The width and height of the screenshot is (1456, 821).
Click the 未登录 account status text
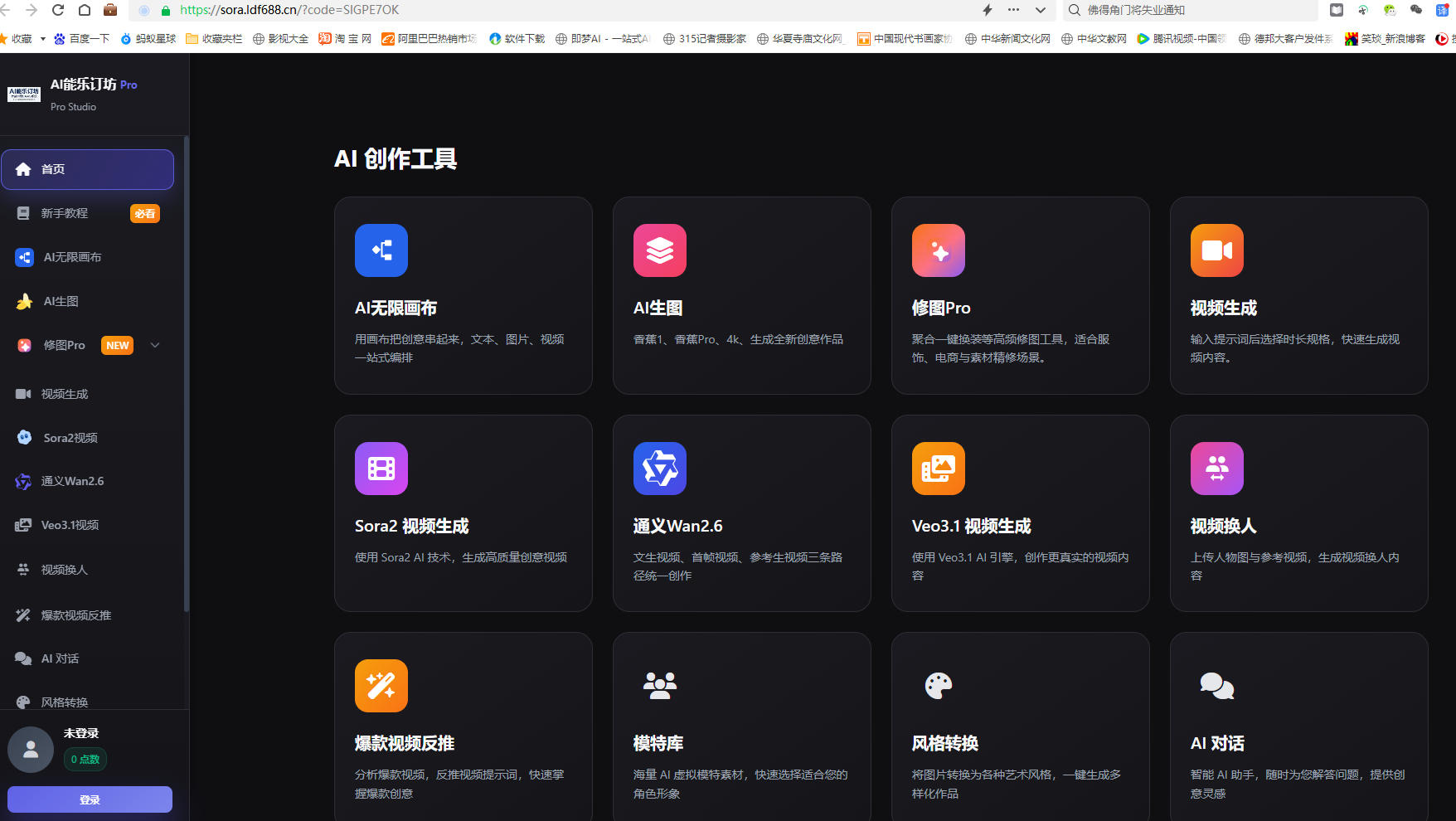pyautogui.click(x=81, y=733)
